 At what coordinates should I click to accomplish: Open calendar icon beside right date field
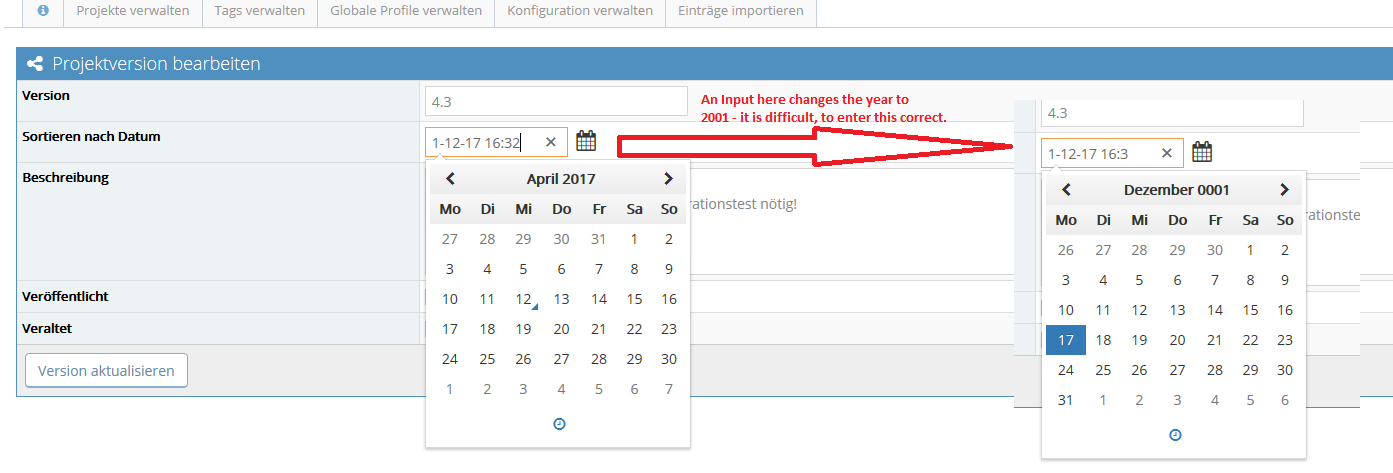tap(1202, 152)
